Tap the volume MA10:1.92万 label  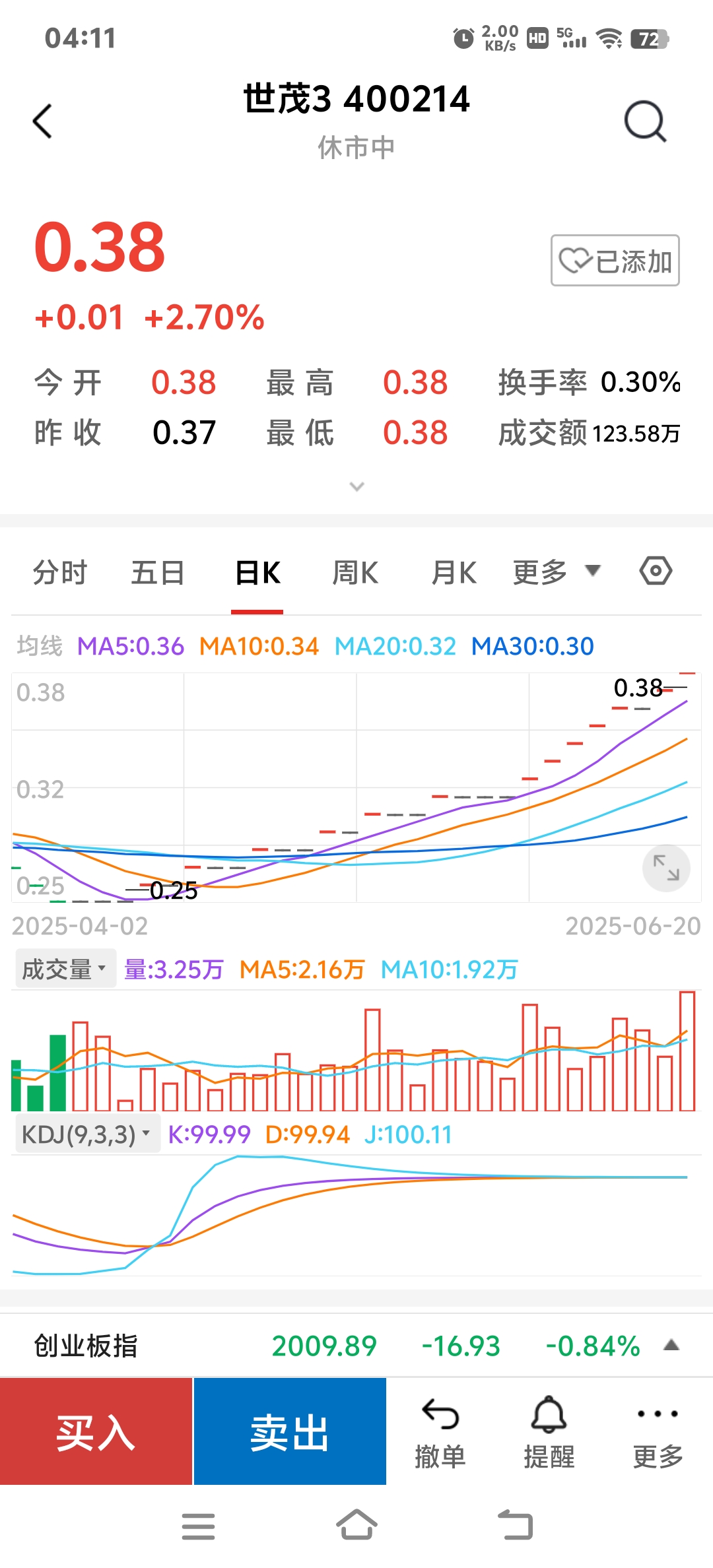450,969
